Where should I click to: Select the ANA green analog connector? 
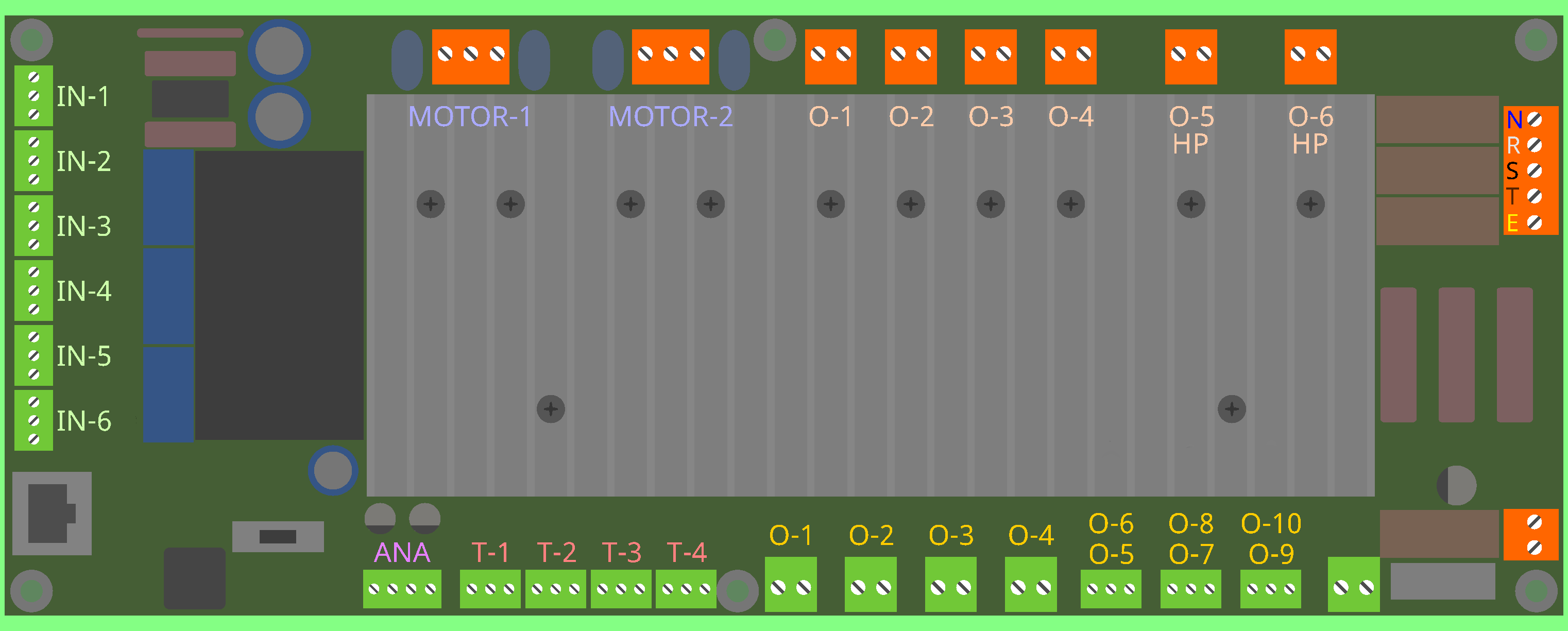tap(402, 588)
